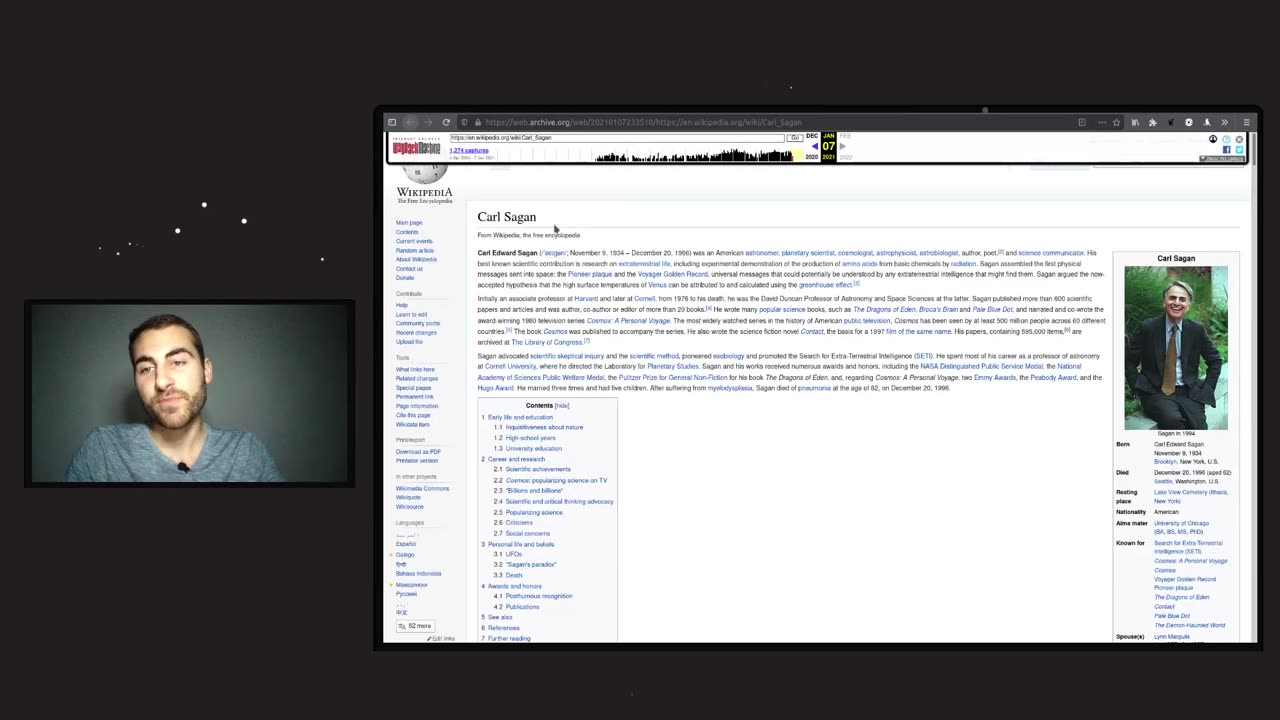Click the browser address bar URL
The width and height of the screenshot is (1280, 720).
(x=643, y=122)
